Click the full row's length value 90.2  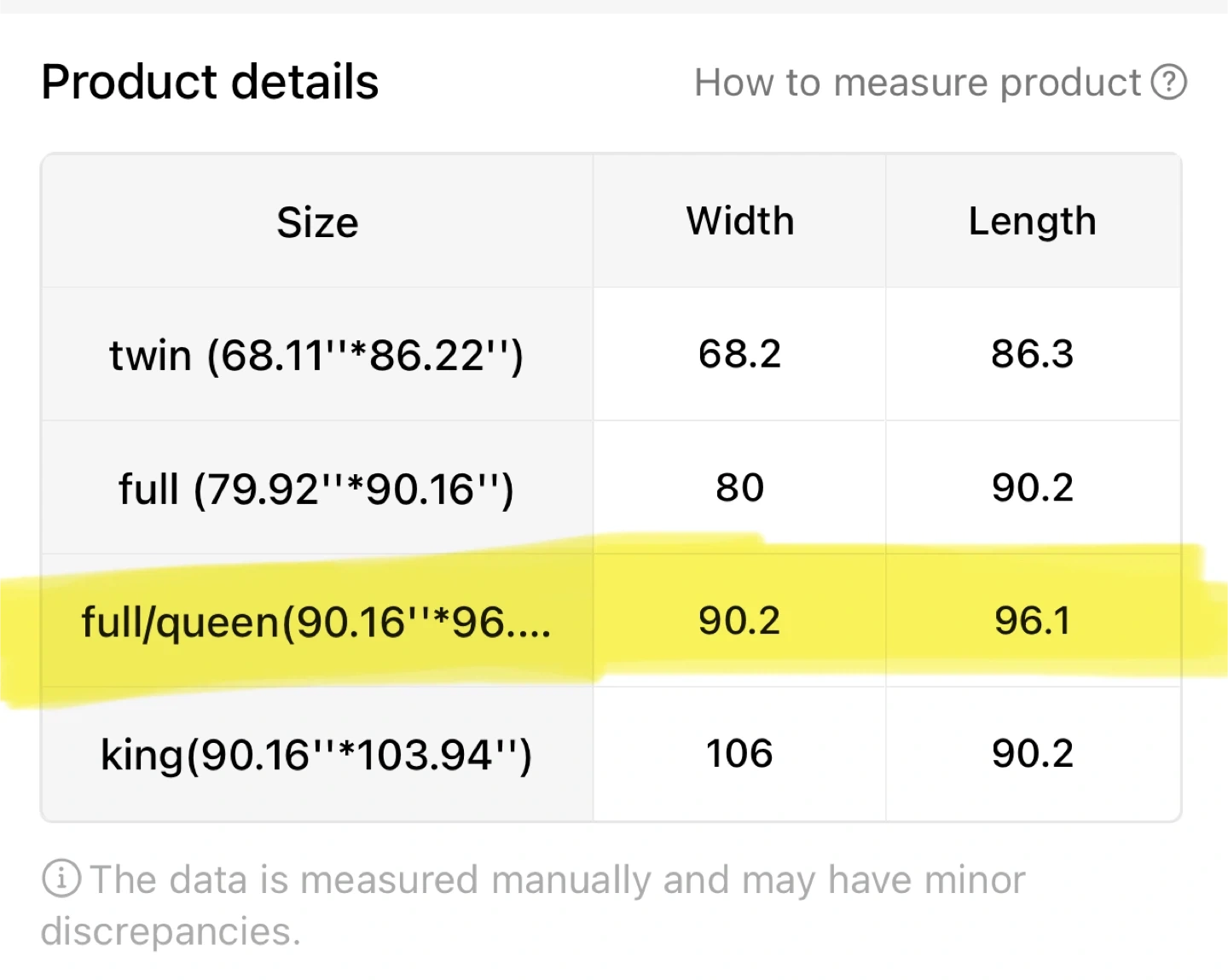1032,488
